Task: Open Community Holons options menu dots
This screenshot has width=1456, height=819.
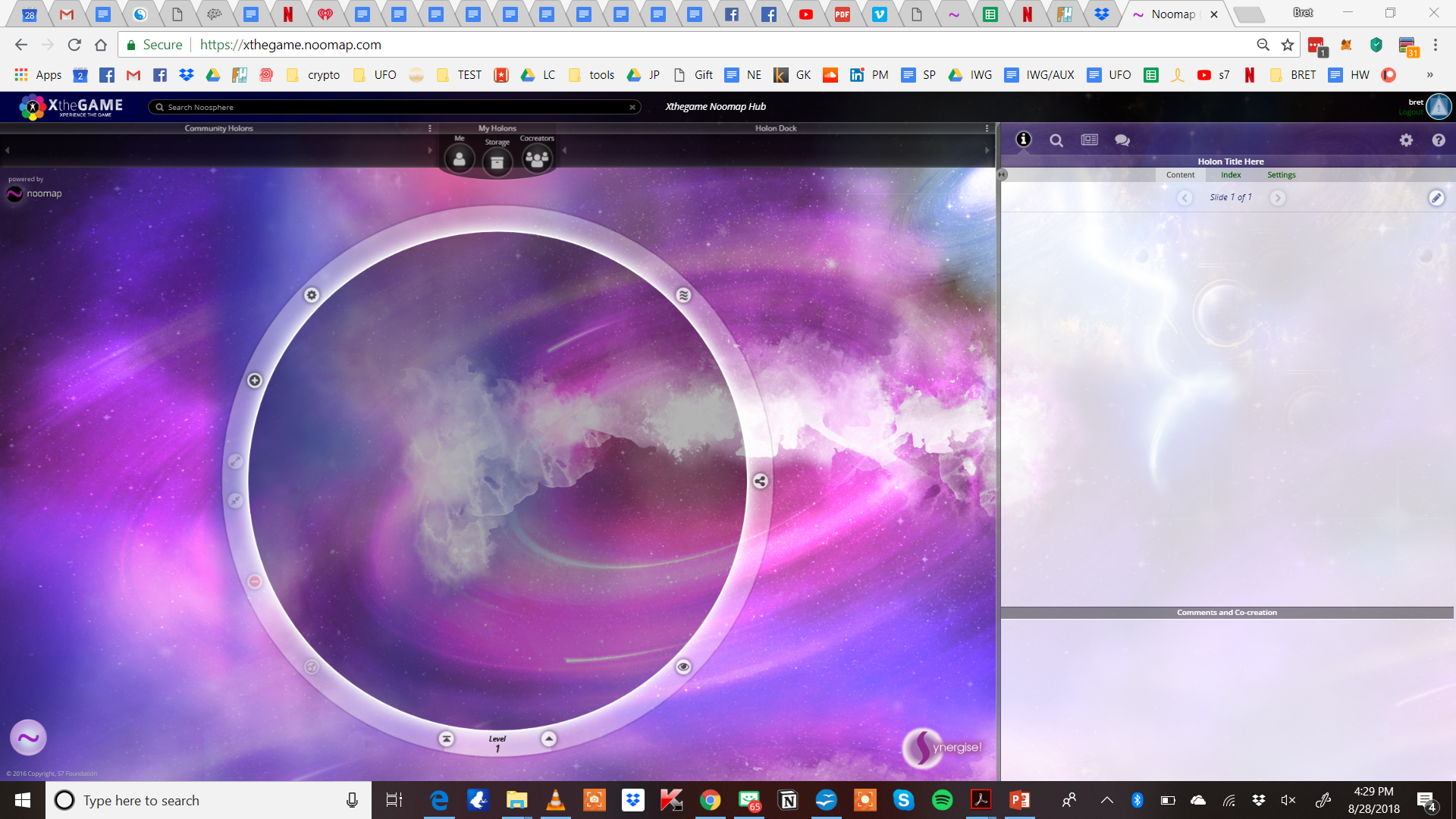Action: point(430,128)
